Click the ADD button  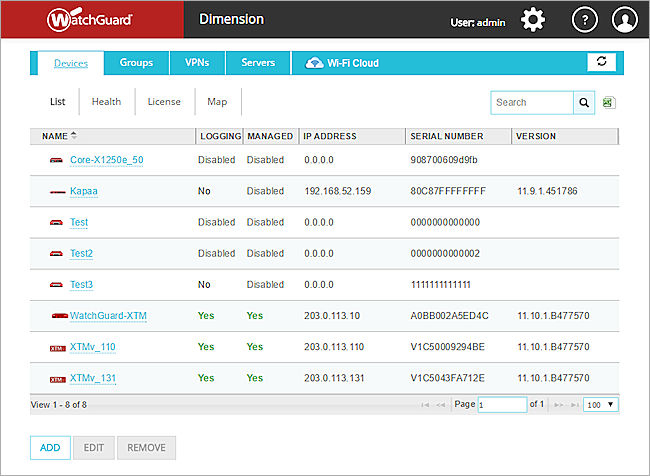pos(50,447)
